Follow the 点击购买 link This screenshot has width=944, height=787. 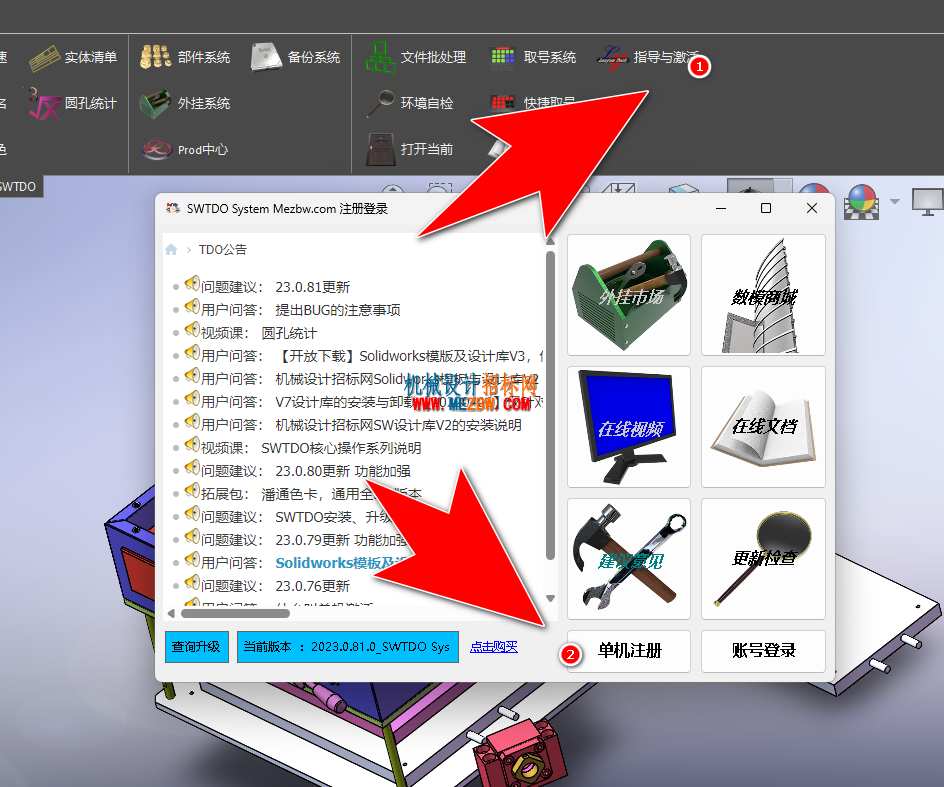click(493, 647)
